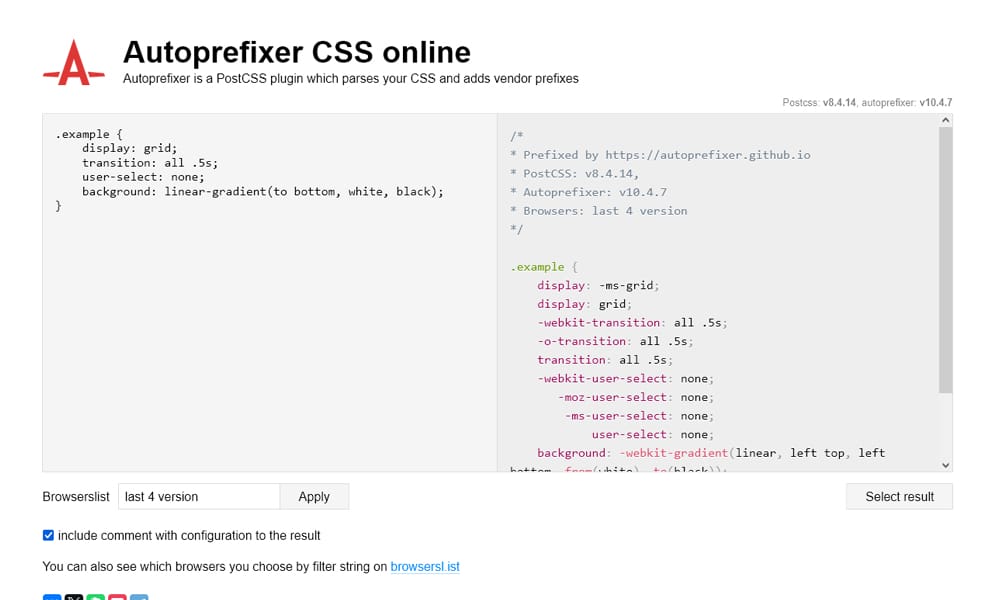
Task: Click the 'Autoprefixer CSS online' heading
Action: tap(296, 51)
